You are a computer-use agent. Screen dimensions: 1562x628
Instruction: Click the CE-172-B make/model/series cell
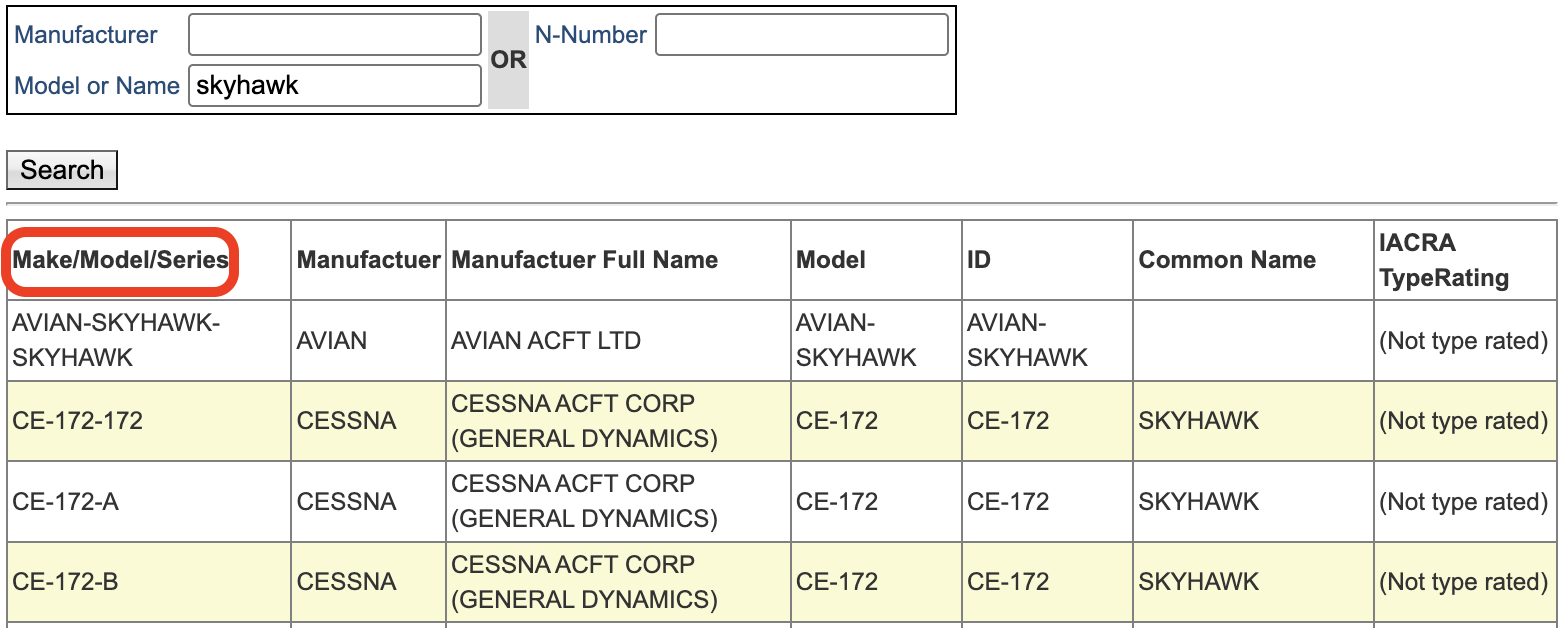(x=66, y=581)
